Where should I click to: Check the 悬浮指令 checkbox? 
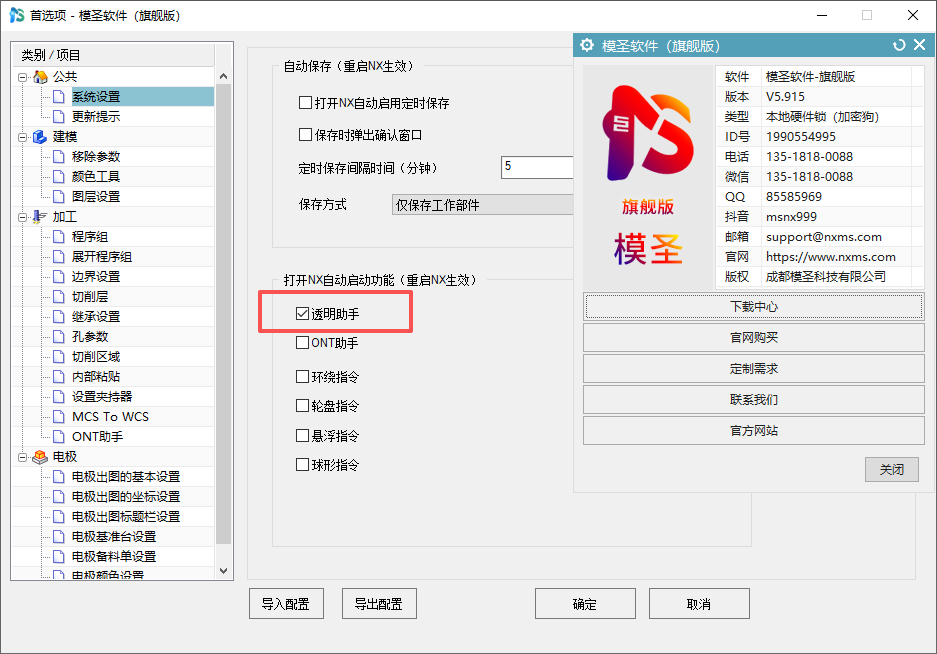(302, 435)
